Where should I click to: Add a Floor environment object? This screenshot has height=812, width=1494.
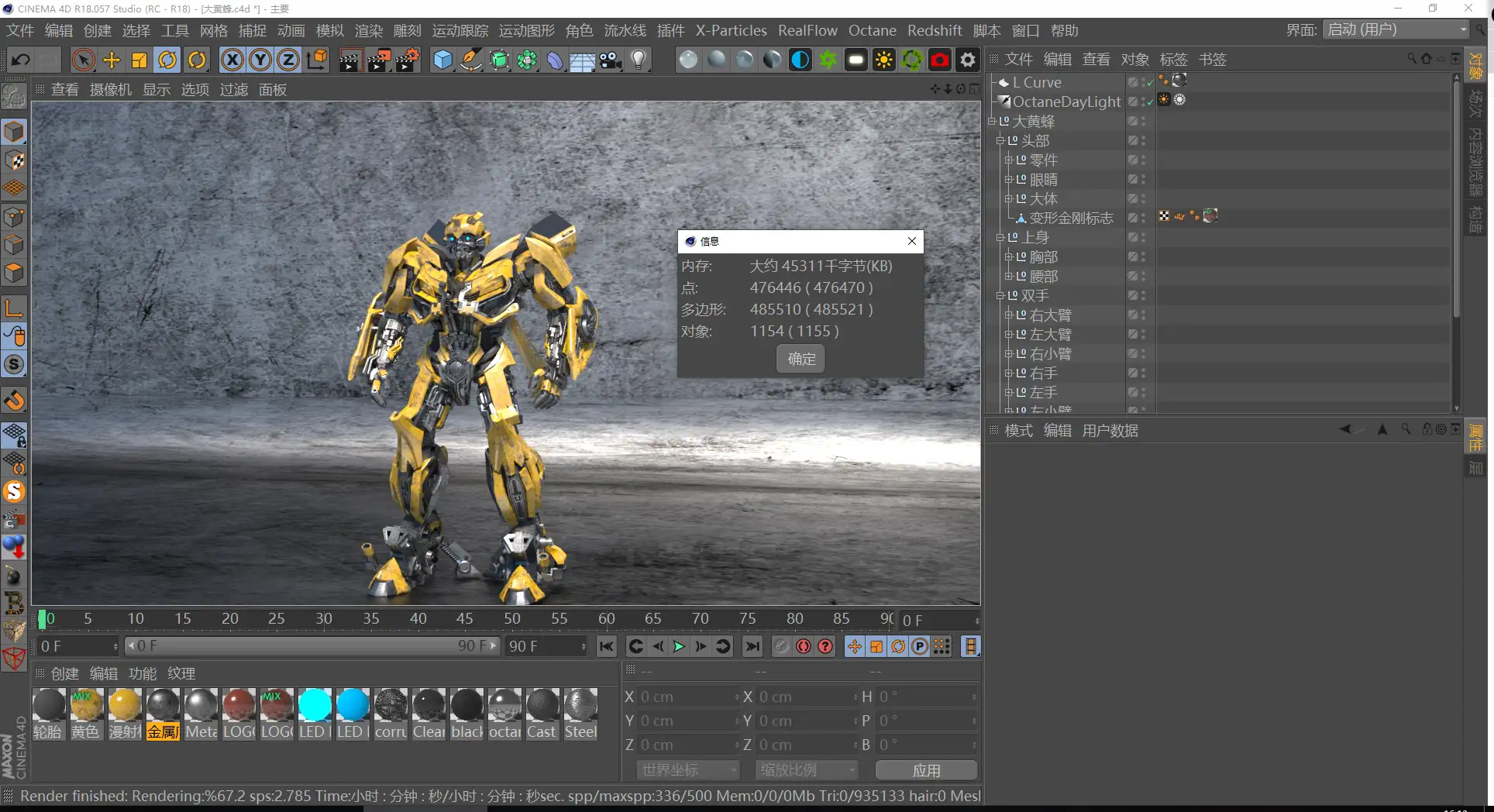[582, 60]
